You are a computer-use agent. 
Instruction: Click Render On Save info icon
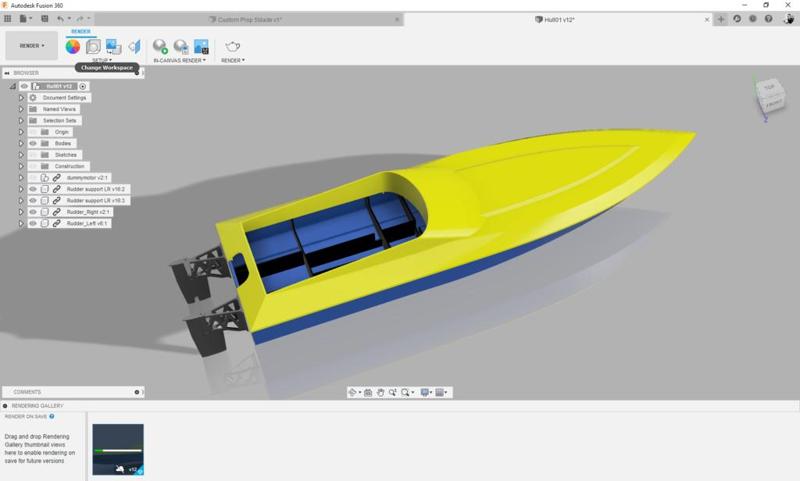coord(52,416)
